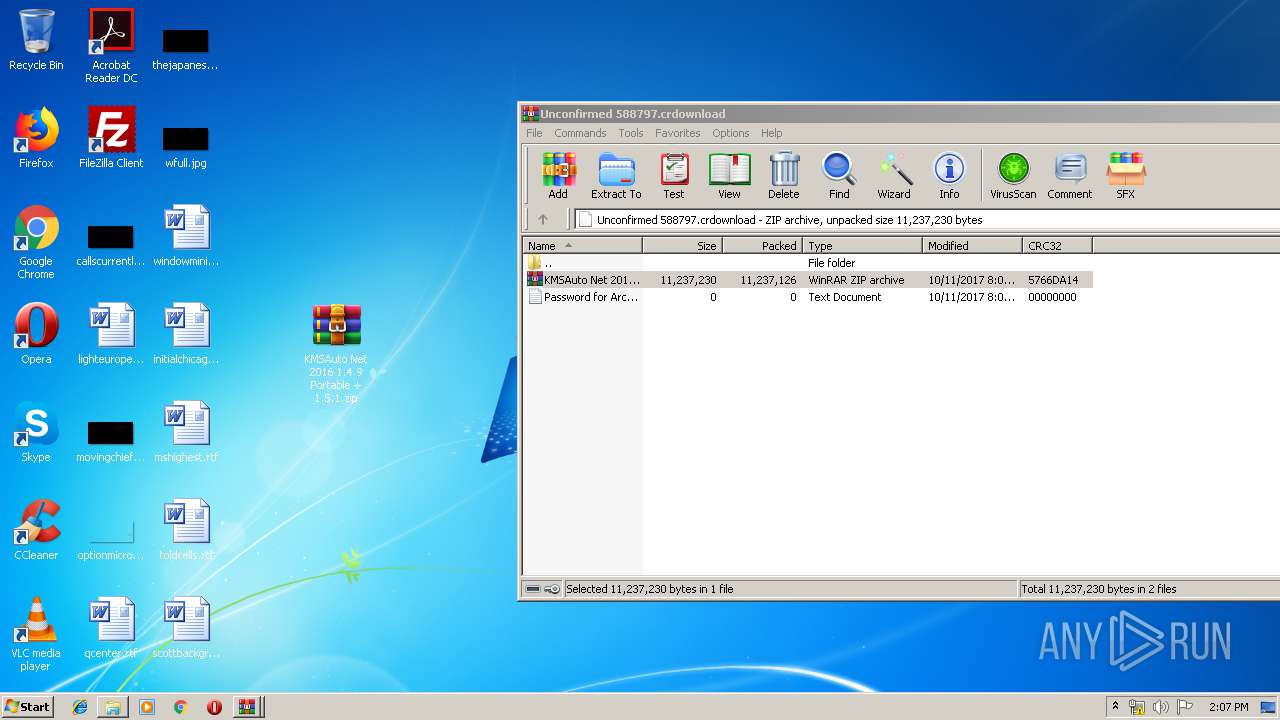Click the View toolbar icon
This screenshot has height=720, width=1280.
pos(729,176)
